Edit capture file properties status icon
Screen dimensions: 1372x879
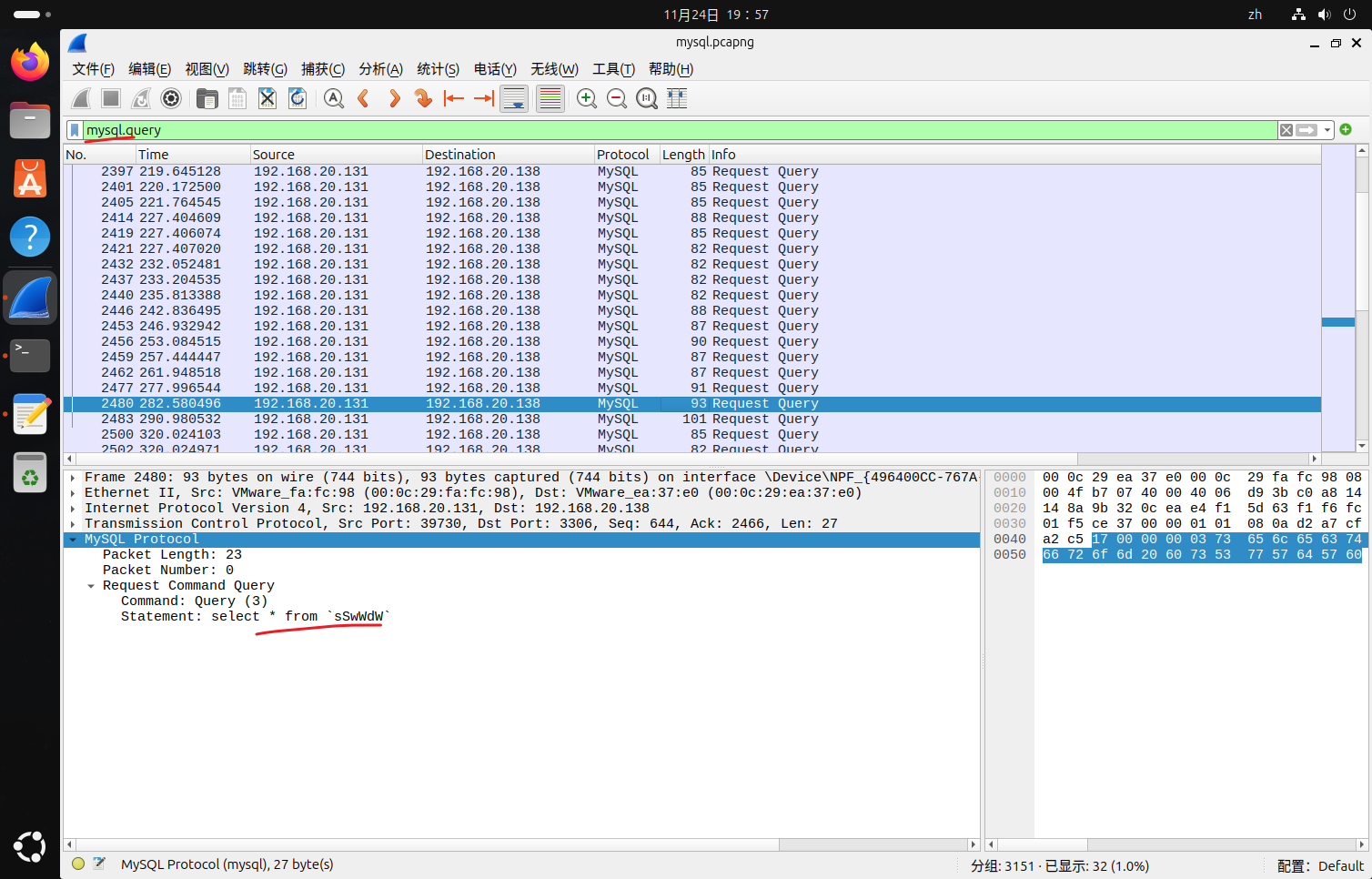point(99,864)
